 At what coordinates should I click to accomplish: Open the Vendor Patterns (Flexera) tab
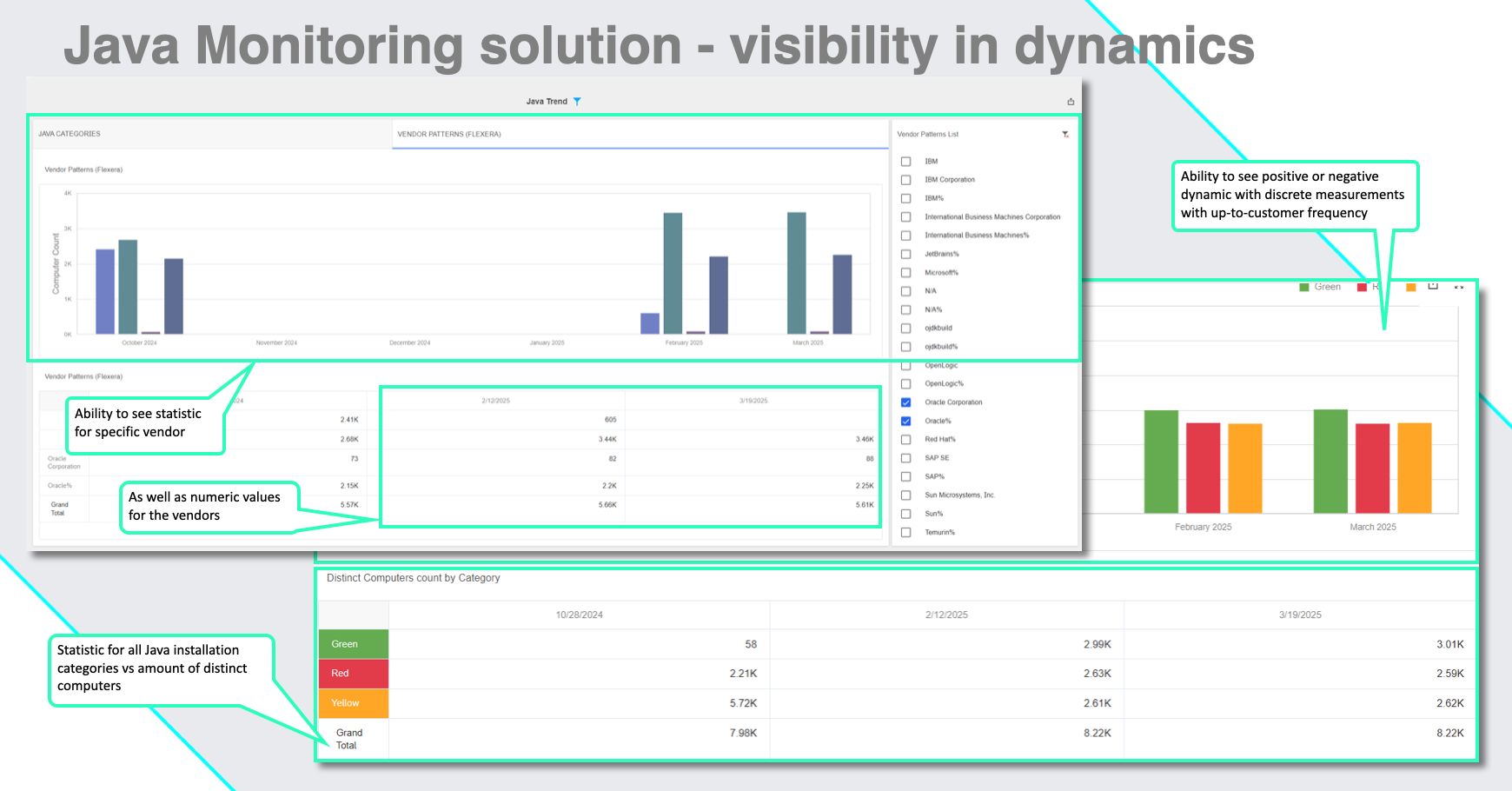(x=449, y=134)
